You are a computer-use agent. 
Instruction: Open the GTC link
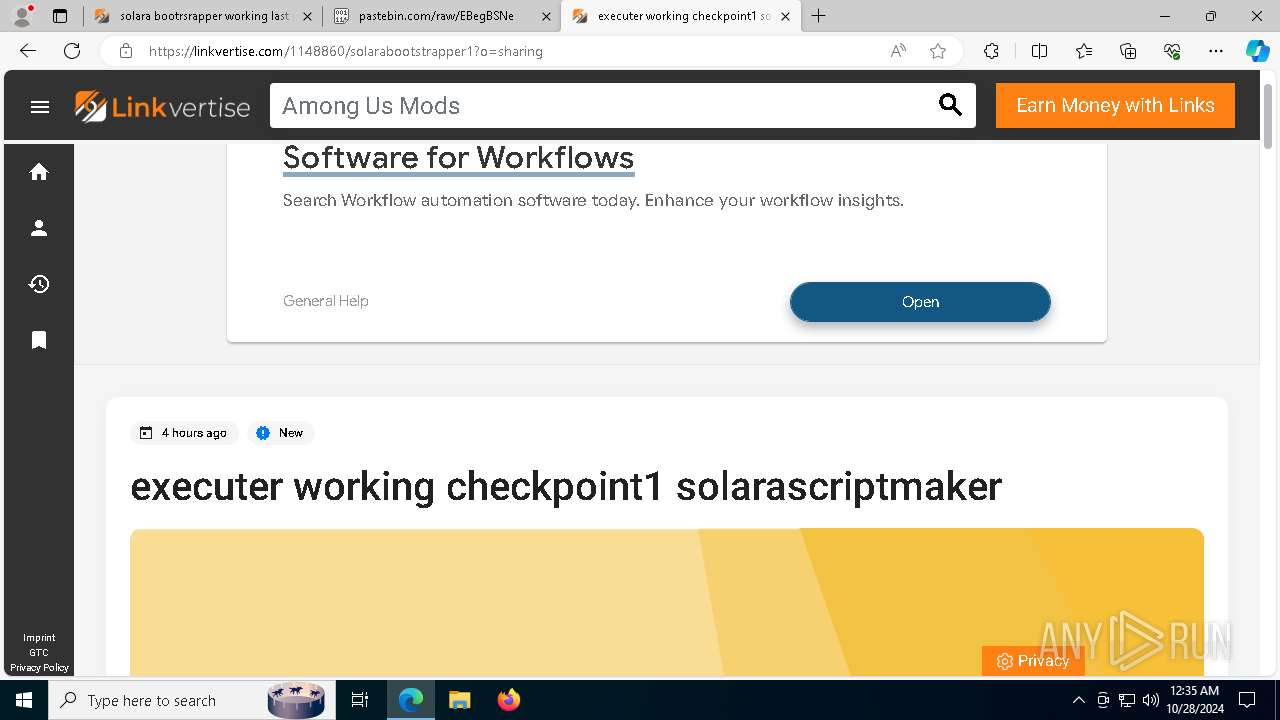tap(39, 652)
